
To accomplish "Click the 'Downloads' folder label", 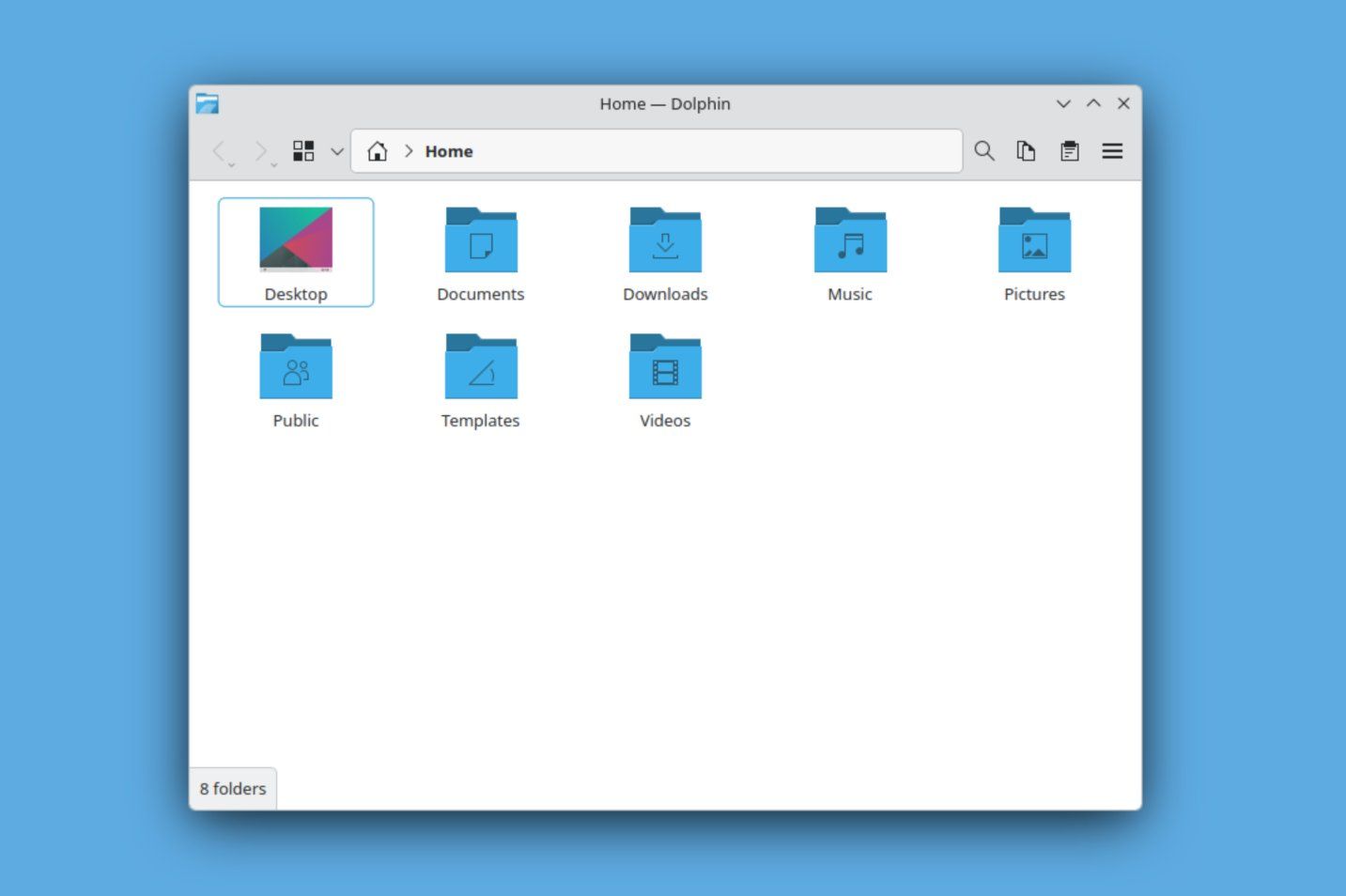I will 665,294.
